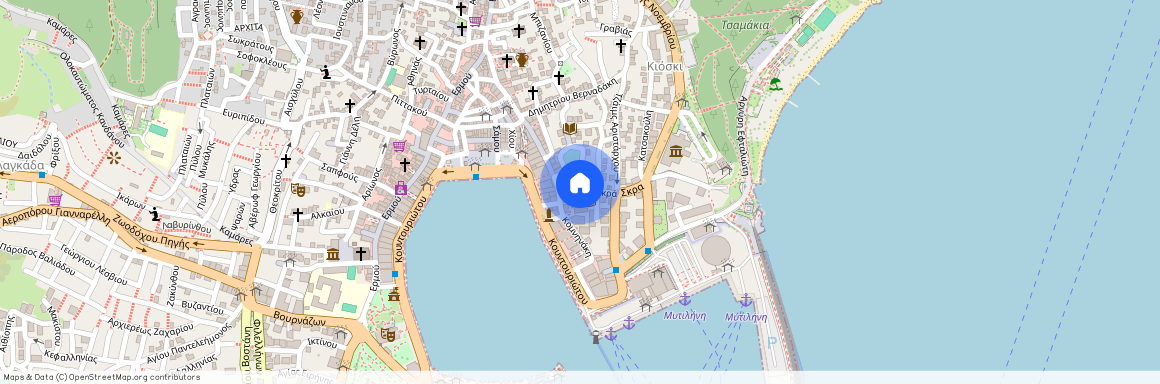This screenshot has height=384, width=1160.
Task: Click the information icon near Αισχύλου
Action: pyautogui.click(x=326, y=72)
